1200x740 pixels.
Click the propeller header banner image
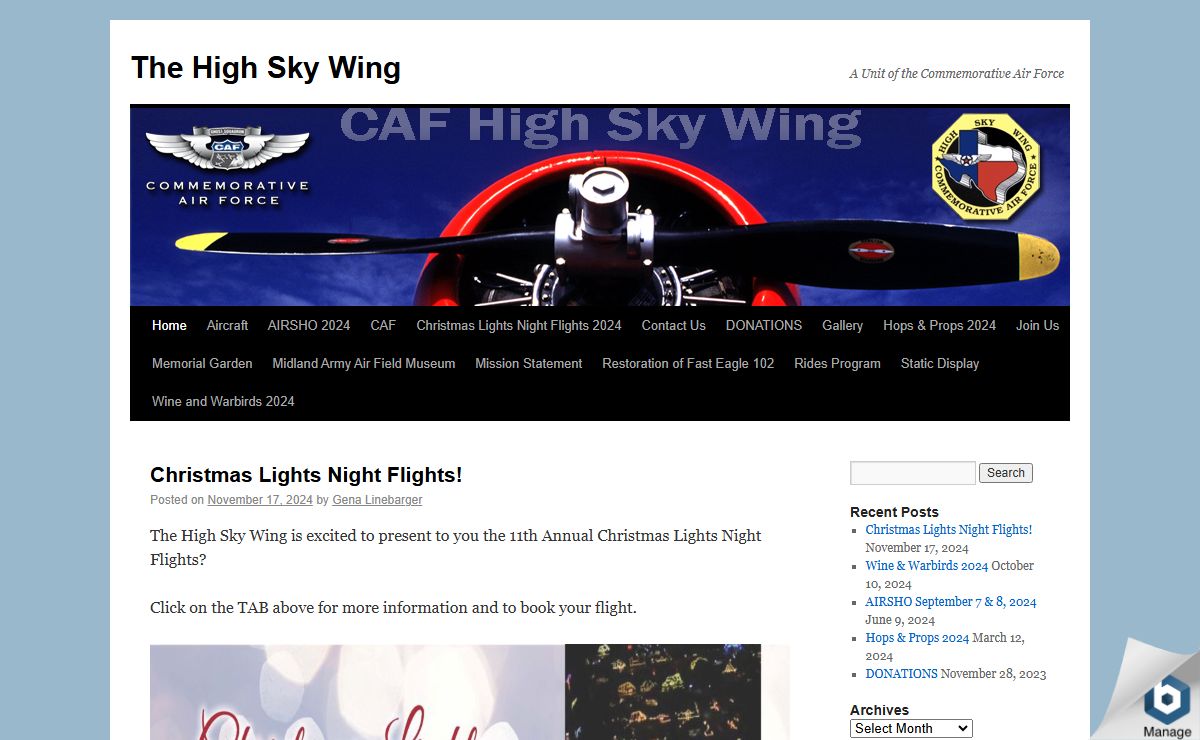pyautogui.click(x=600, y=205)
